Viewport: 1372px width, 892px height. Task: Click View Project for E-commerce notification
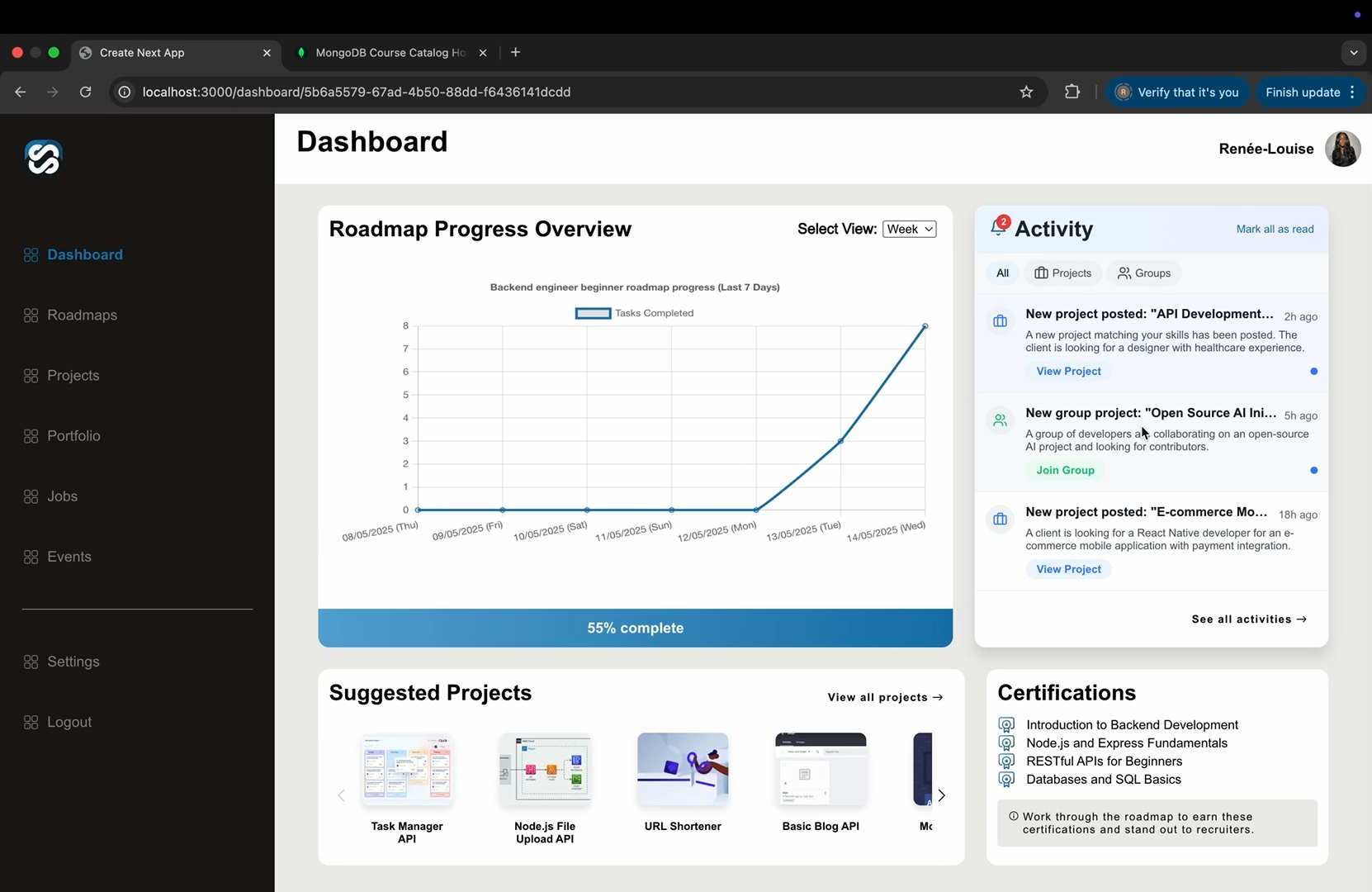(x=1068, y=569)
